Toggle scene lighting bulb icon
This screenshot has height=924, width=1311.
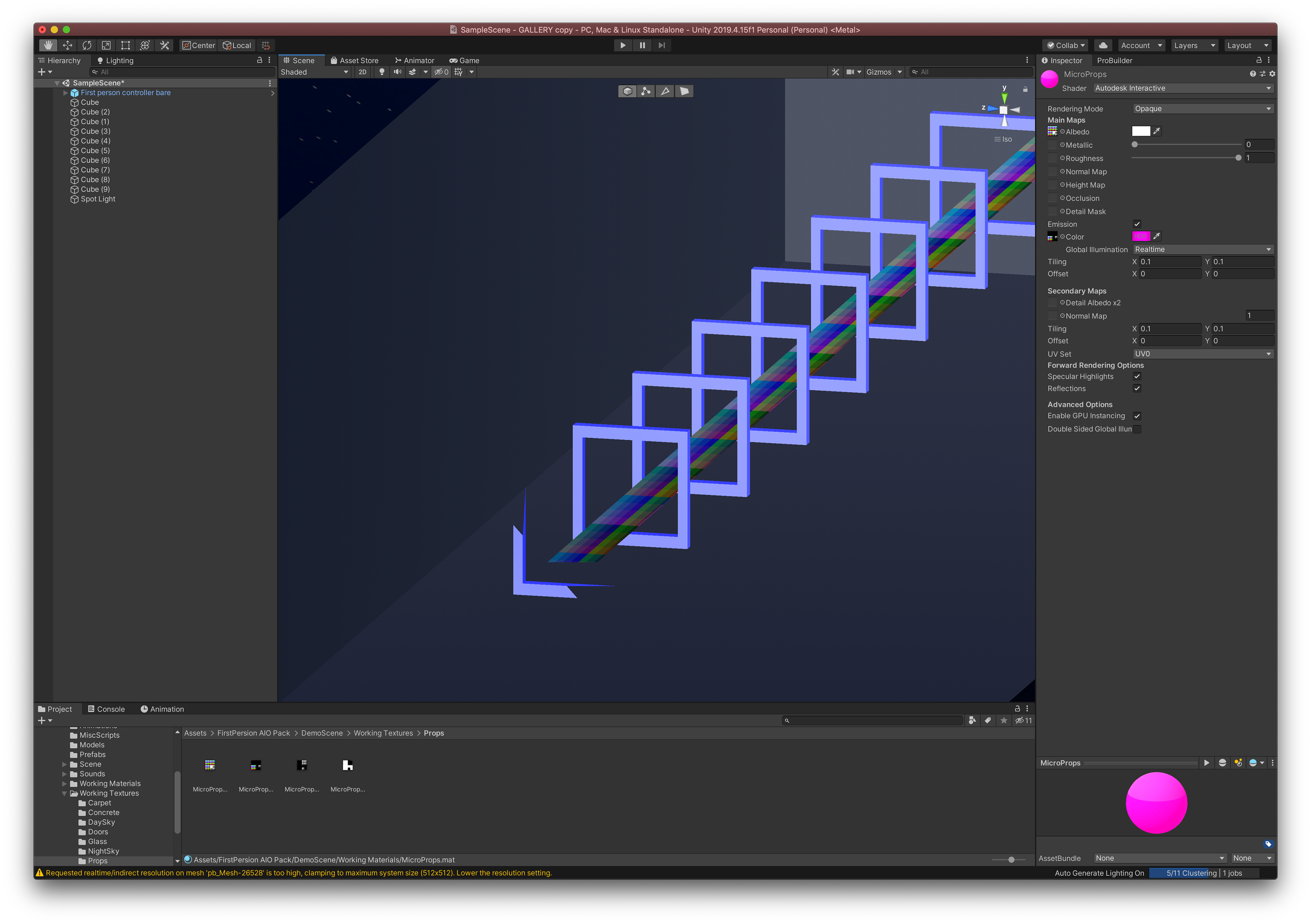[382, 72]
